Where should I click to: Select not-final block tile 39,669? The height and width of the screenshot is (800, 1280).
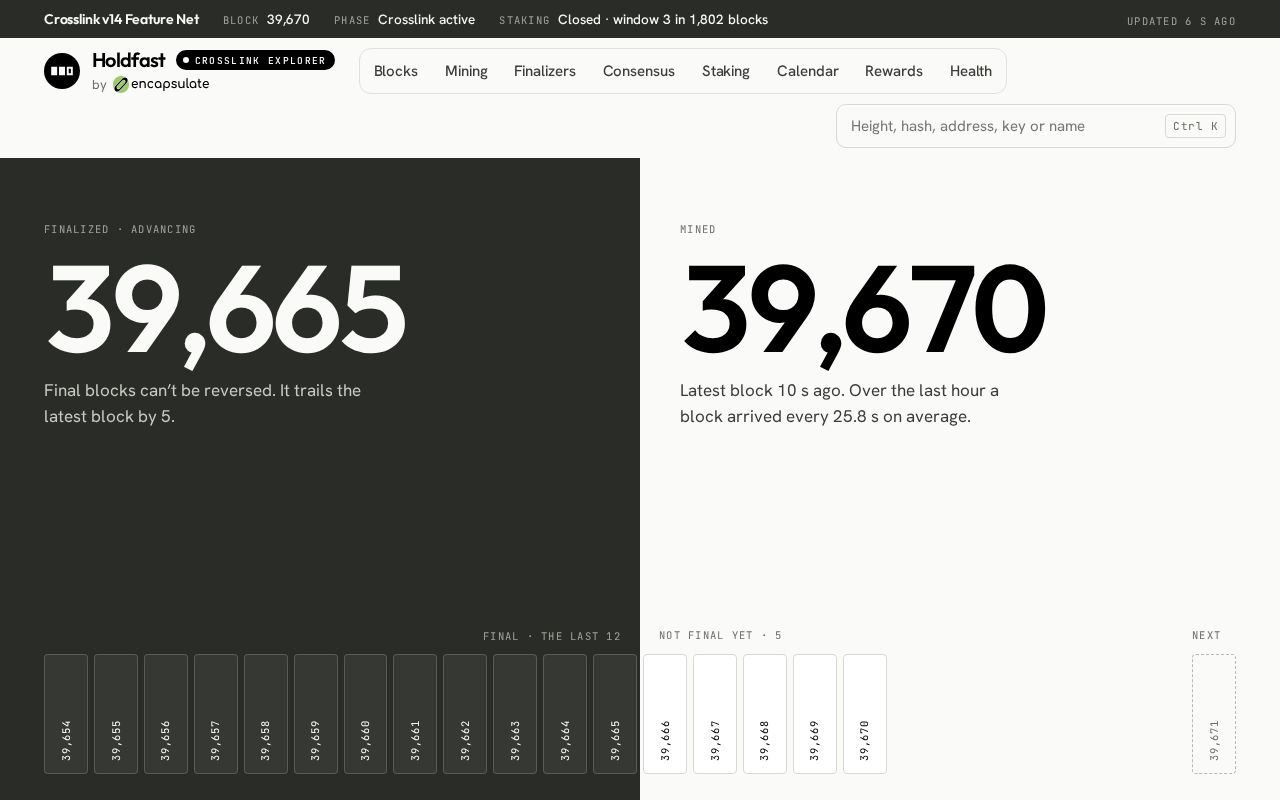[x=815, y=714]
